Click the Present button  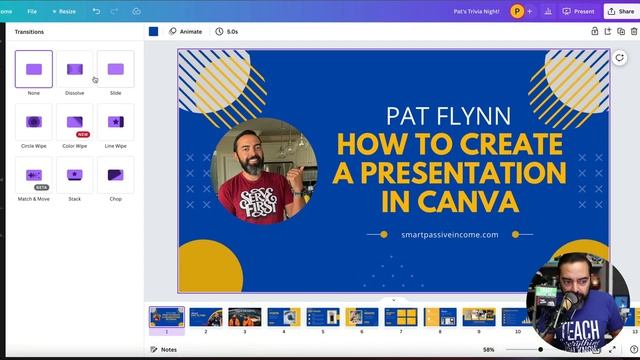point(578,11)
